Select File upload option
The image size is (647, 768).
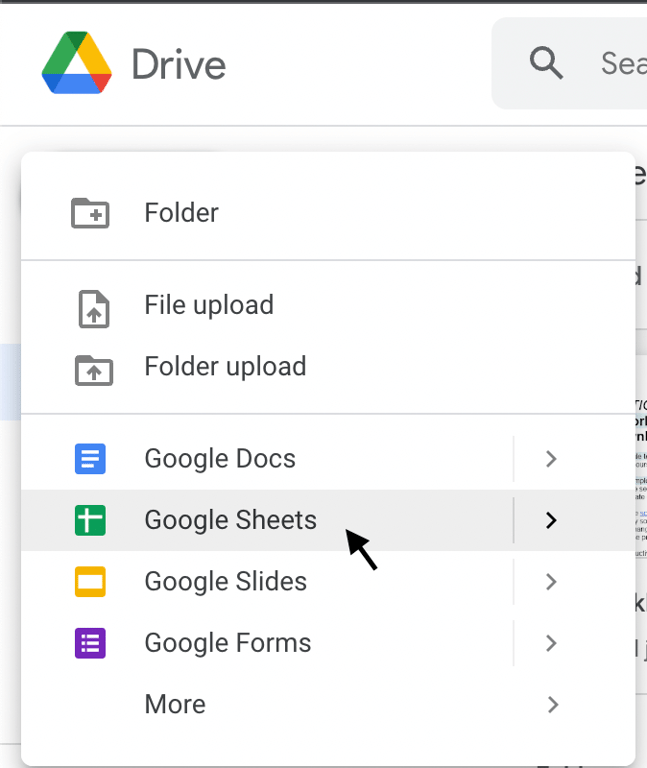[x=328, y=305]
